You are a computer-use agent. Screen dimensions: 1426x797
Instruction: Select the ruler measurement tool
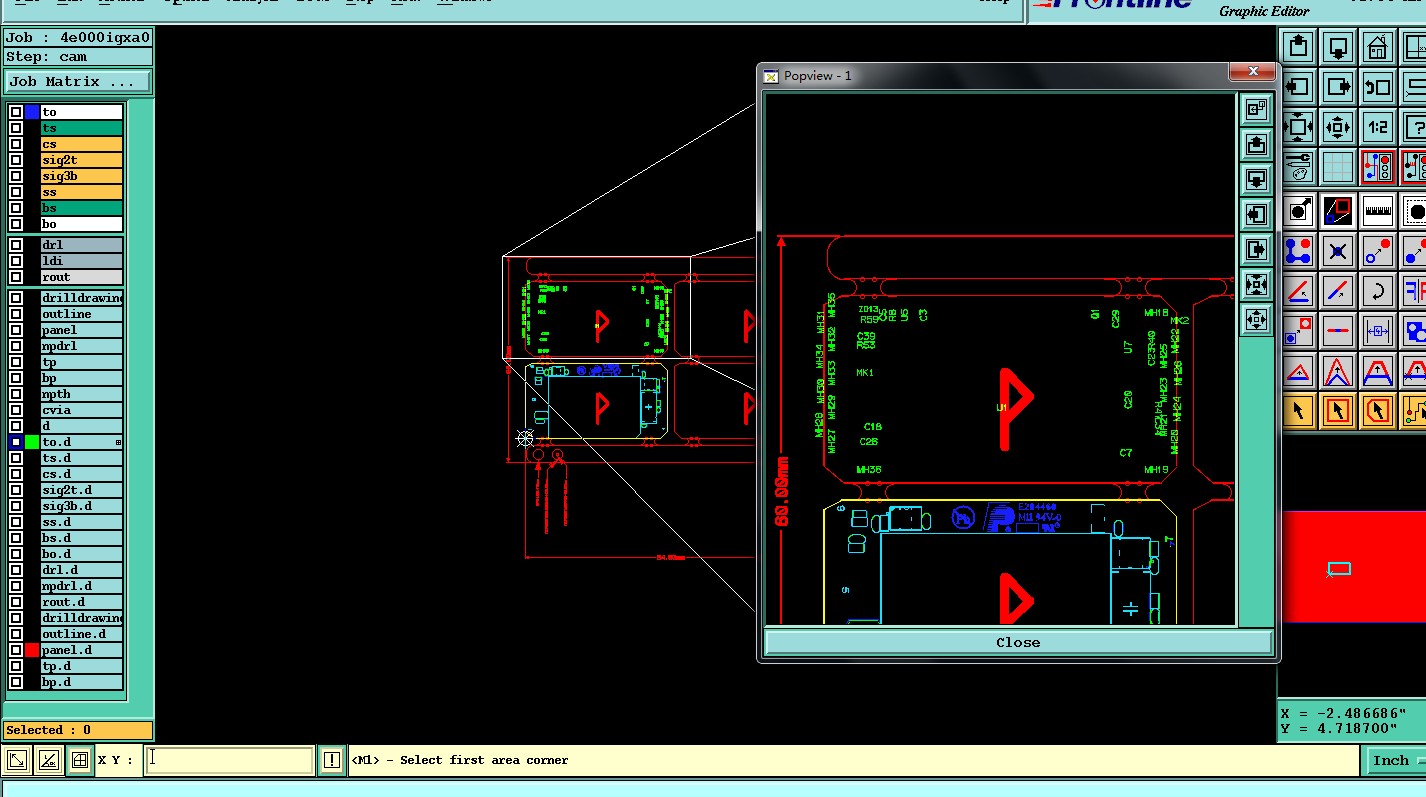click(x=1378, y=211)
